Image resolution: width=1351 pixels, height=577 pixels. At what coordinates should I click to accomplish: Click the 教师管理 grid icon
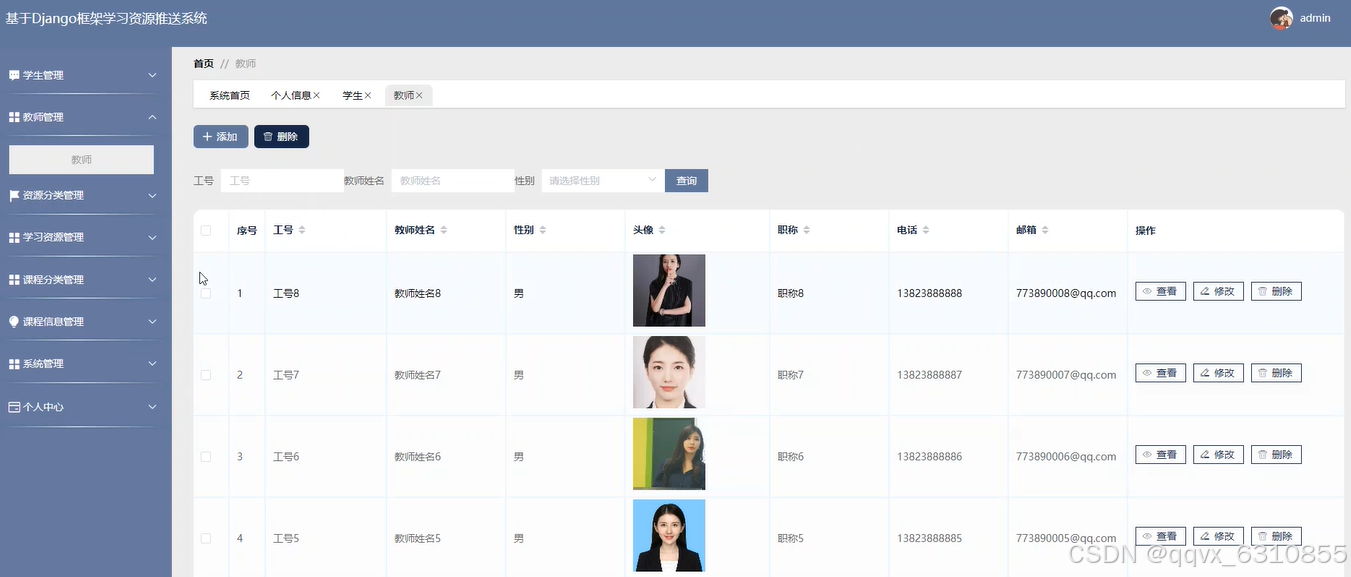(x=14, y=117)
